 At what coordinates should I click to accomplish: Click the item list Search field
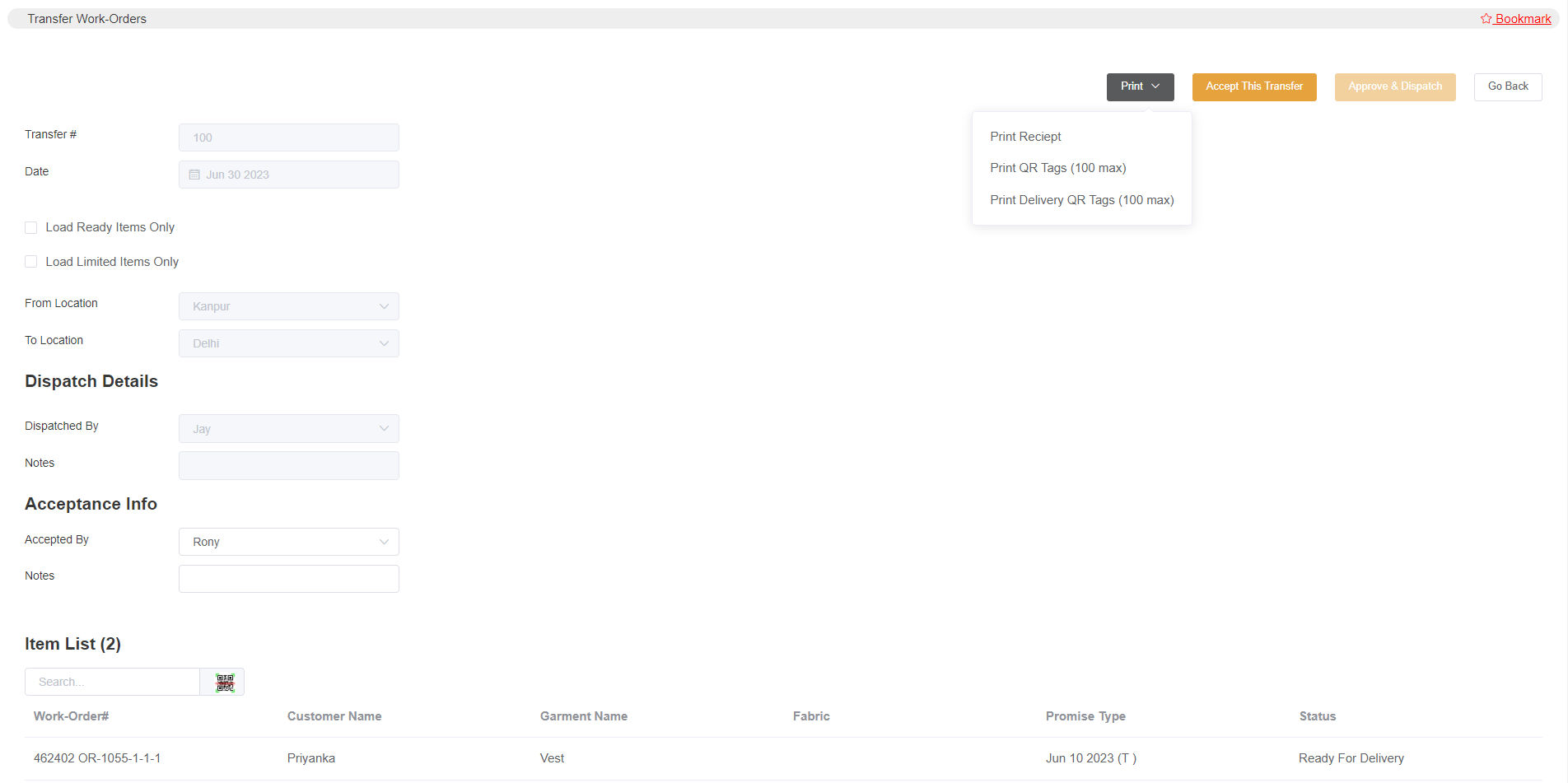tap(113, 682)
